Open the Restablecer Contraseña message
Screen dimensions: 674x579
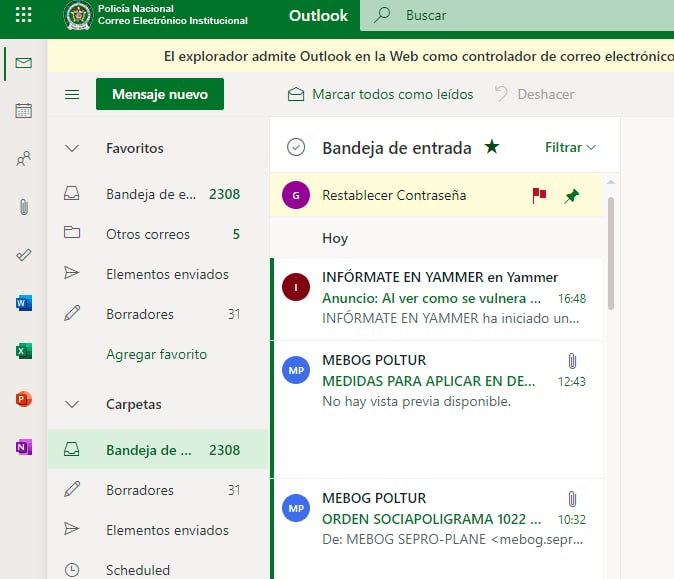tap(436, 195)
